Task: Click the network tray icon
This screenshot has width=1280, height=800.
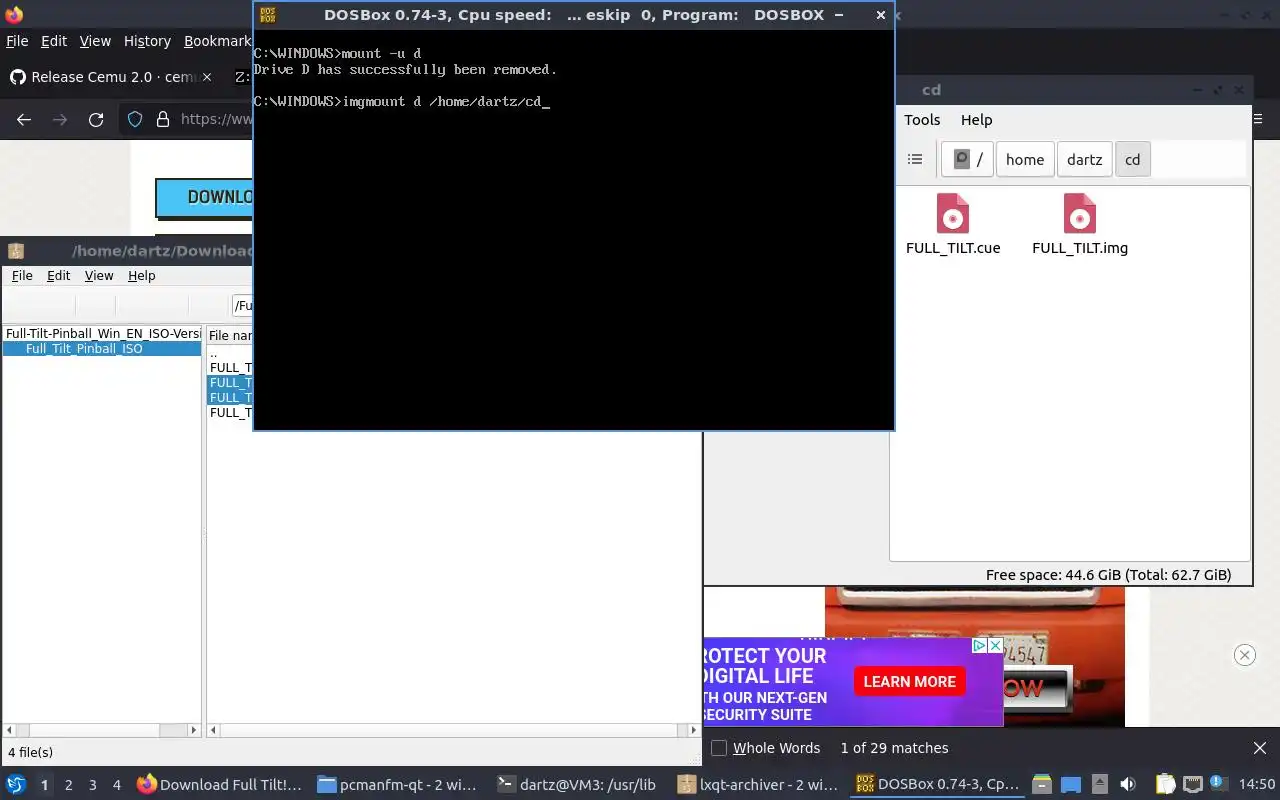Action: tap(1193, 785)
